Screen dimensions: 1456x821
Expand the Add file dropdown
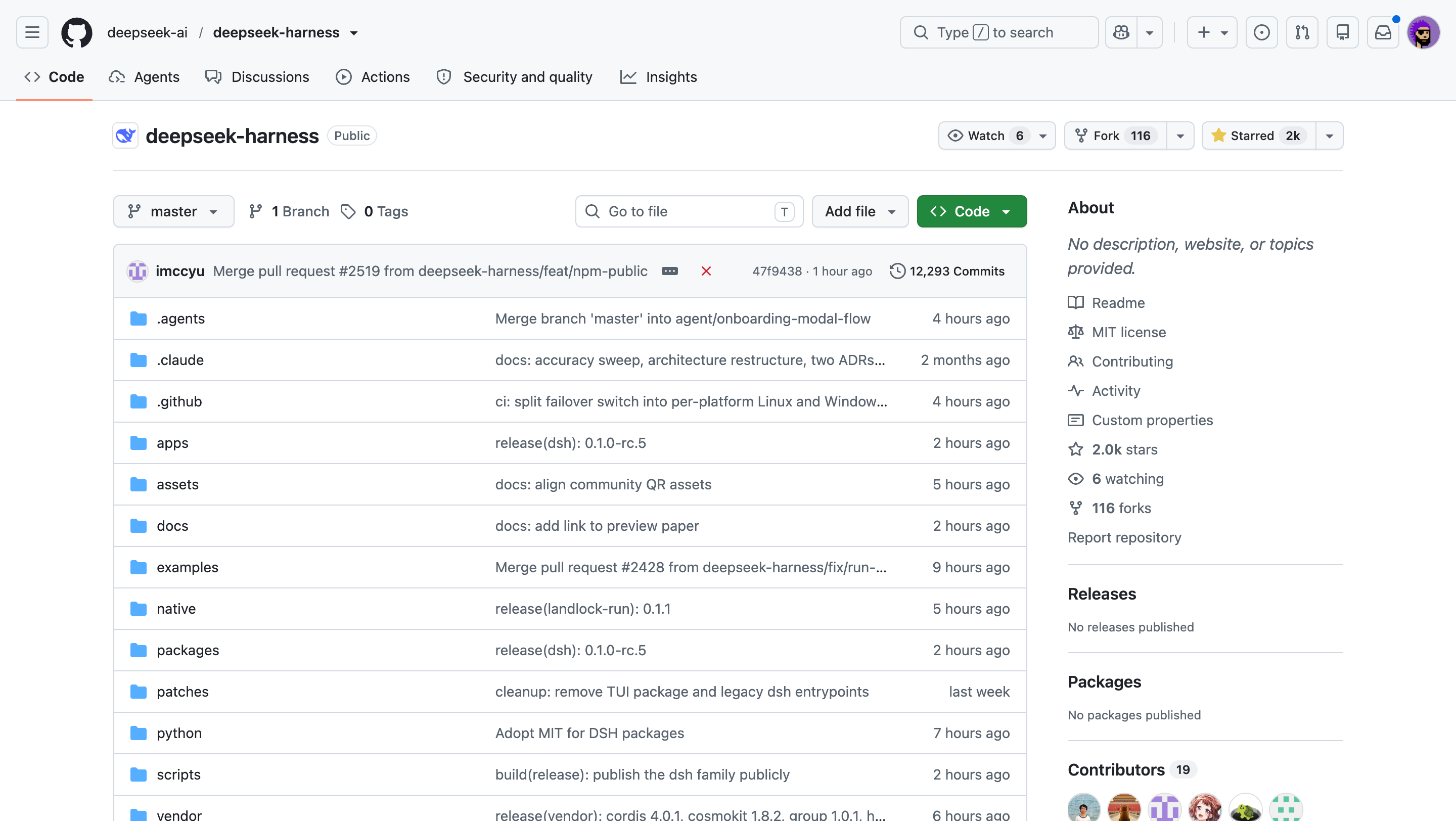click(859, 211)
